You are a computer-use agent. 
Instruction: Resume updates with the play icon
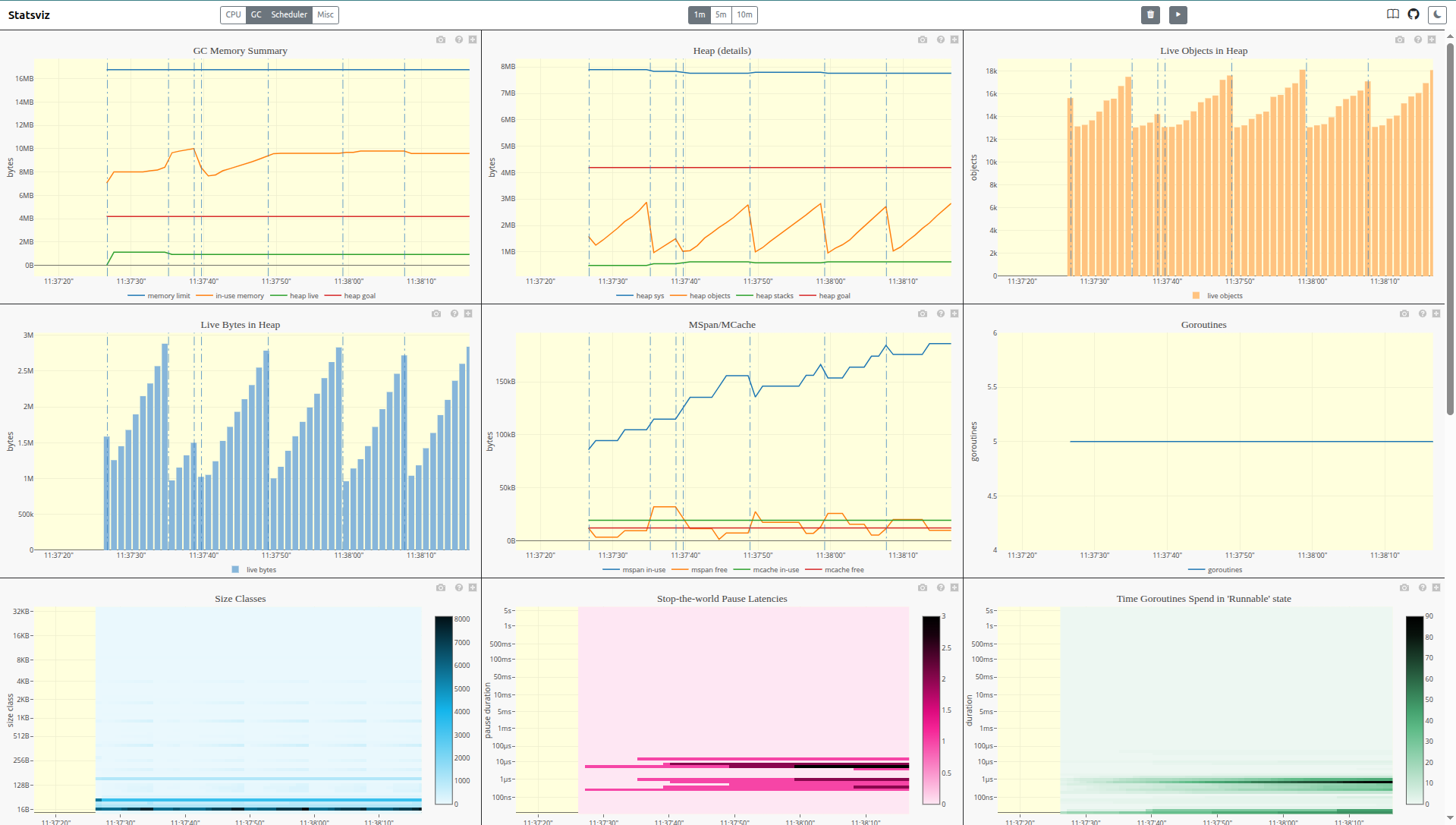point(1178,14)
